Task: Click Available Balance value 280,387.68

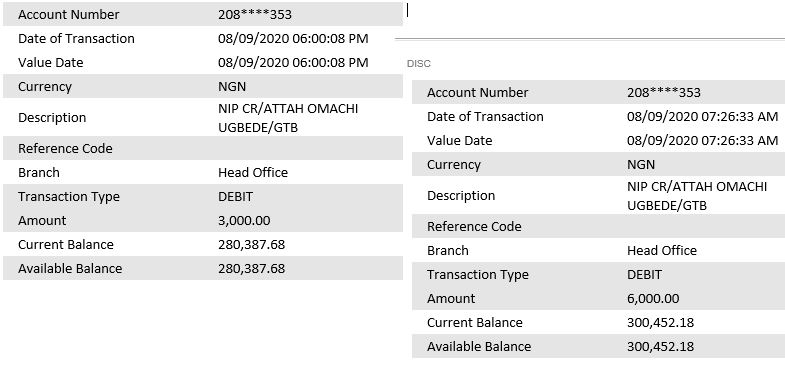Action: pos(251,268)
